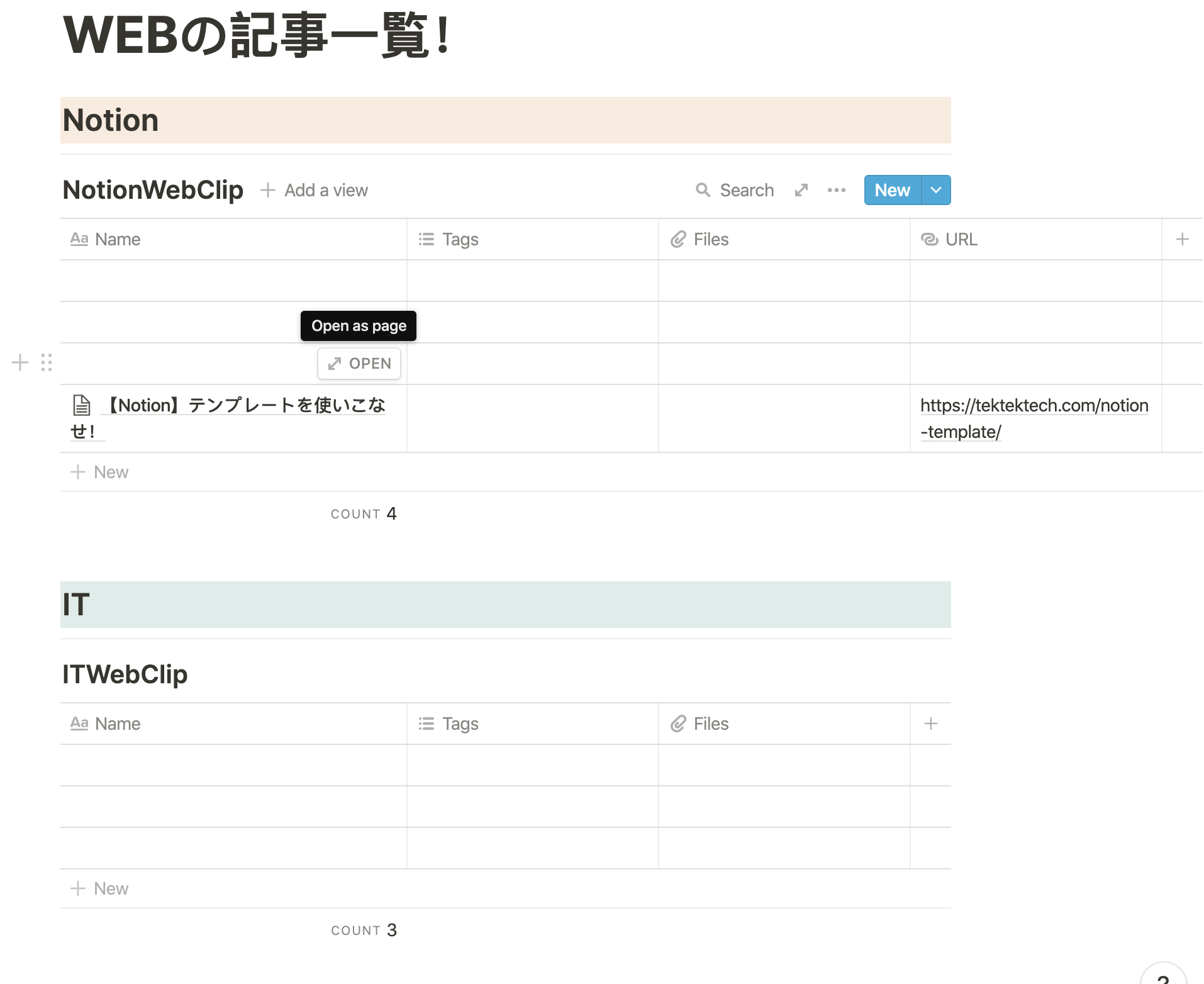
Task: Click the paperclip icon on the Files column
Action: [677, 239]
